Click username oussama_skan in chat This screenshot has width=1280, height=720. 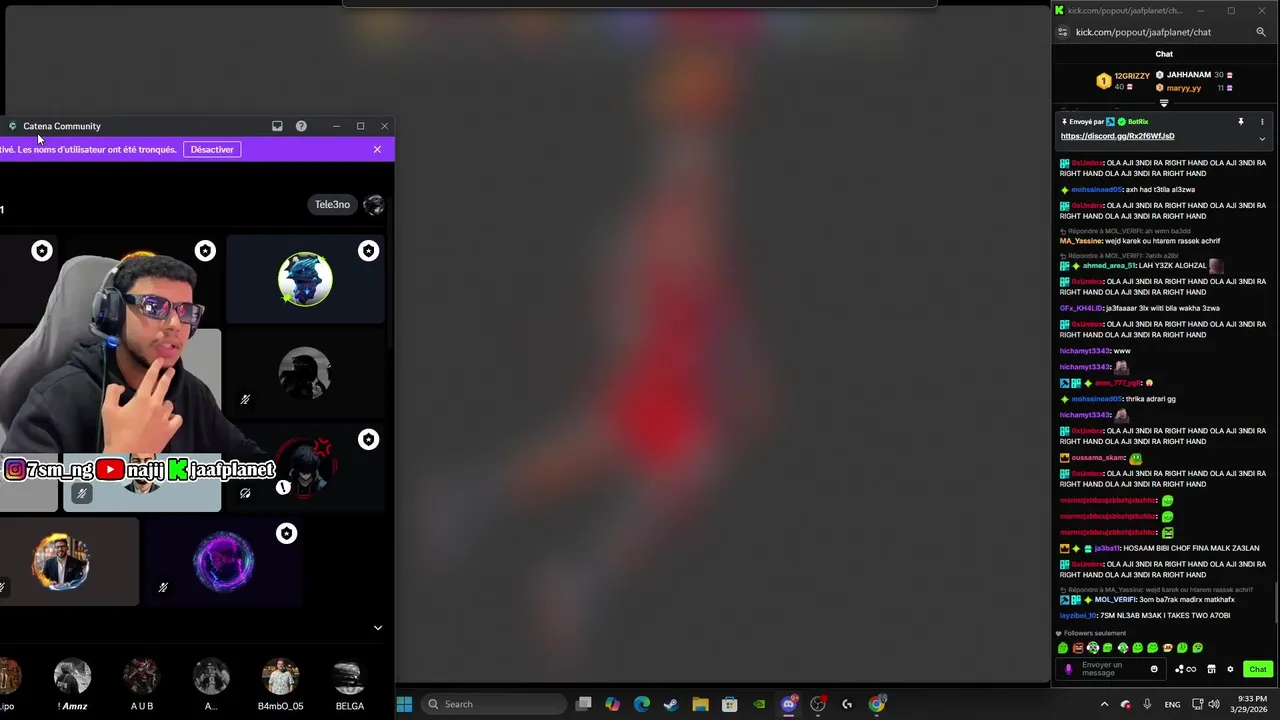(x=1098, y=458)
